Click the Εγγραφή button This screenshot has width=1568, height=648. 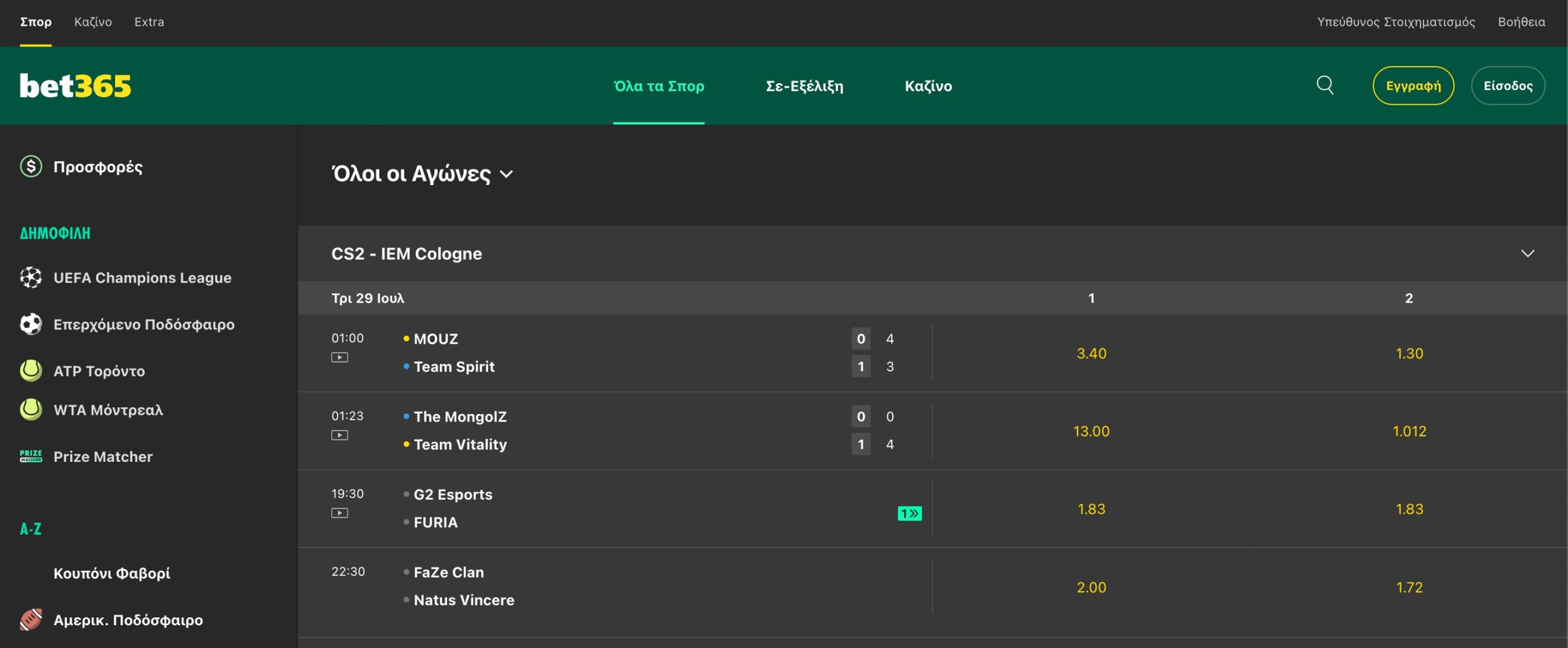coord(1413,86)
